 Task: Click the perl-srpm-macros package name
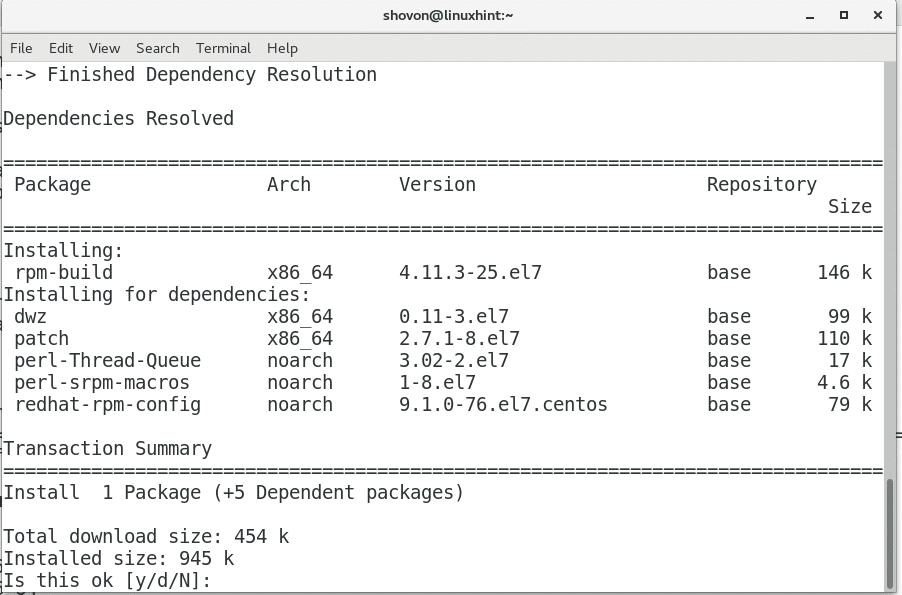[102, 382]
